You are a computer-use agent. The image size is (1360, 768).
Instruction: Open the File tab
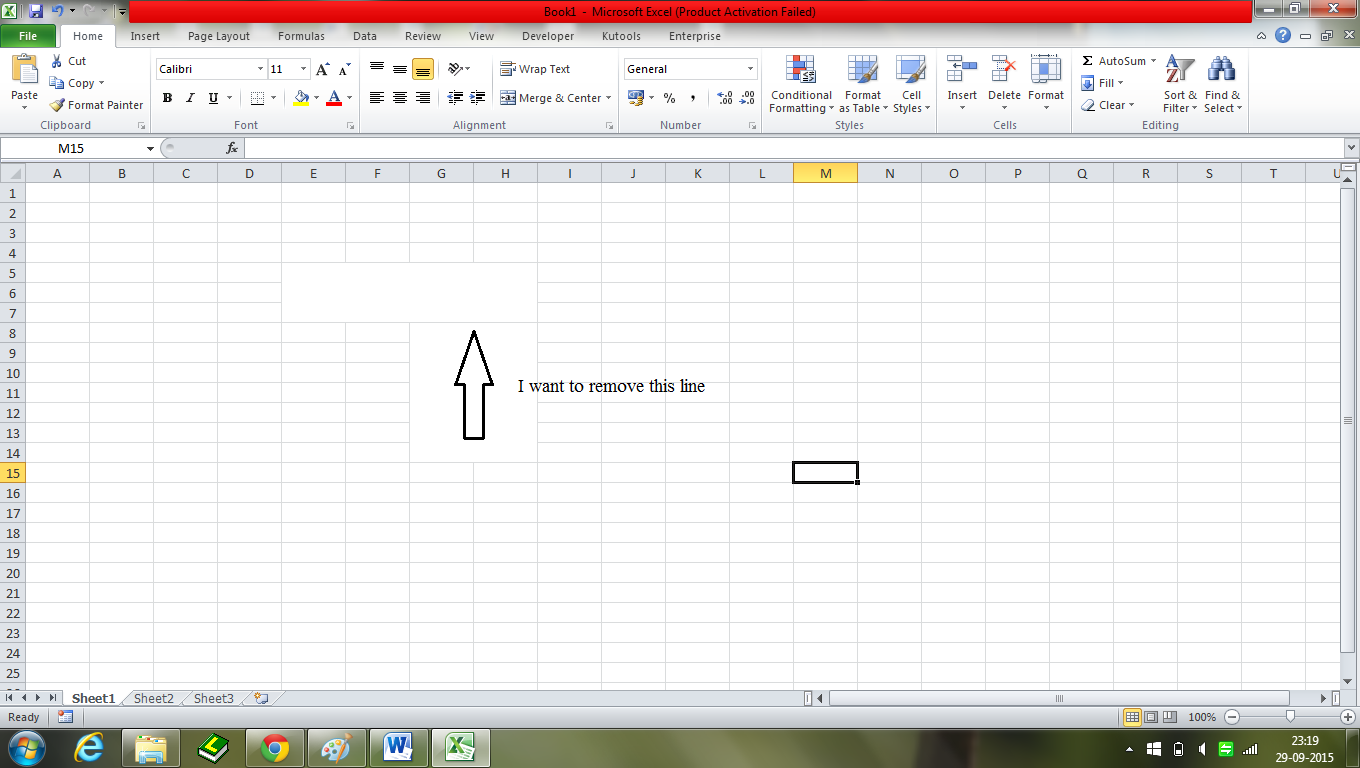(x=28, y=36)
